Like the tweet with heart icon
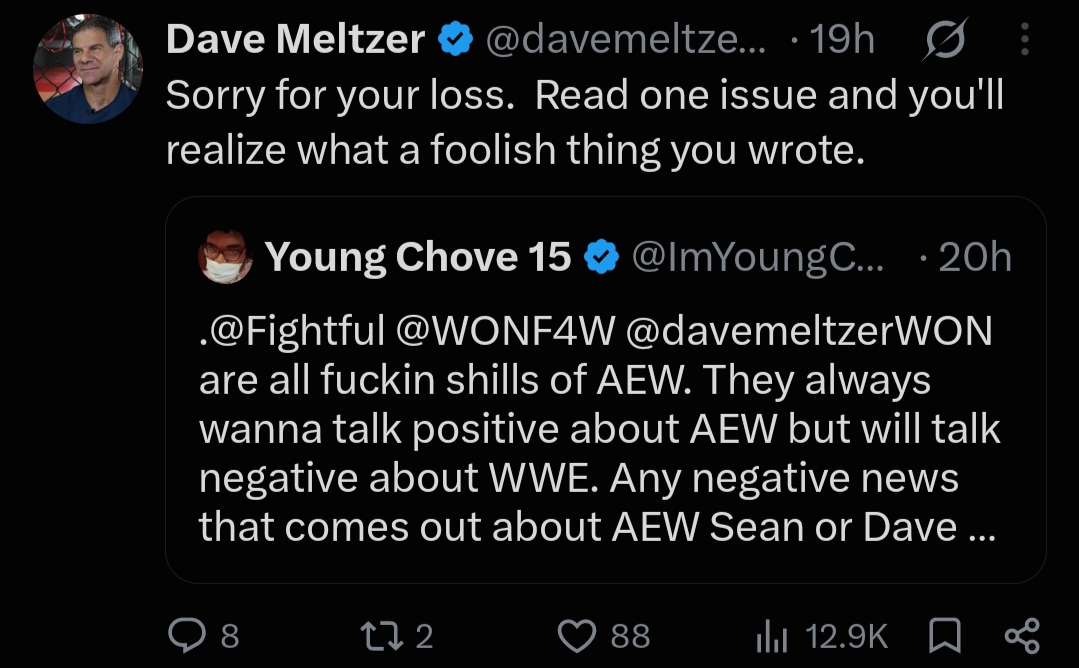Viewport: 1079px width, 668px height. [576, 635]
